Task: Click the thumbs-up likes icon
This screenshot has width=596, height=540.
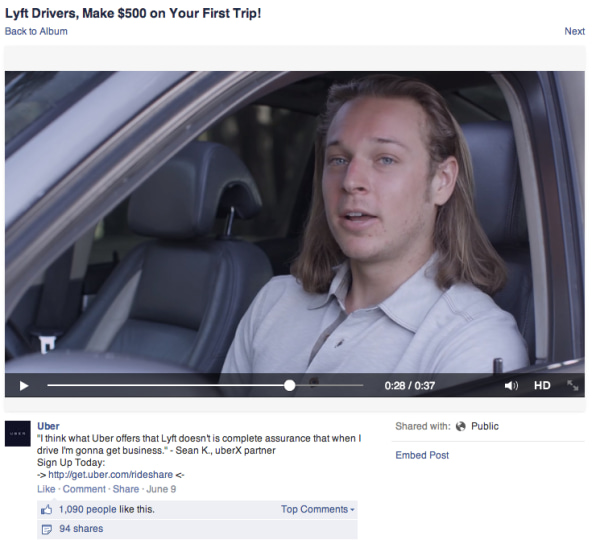Action: tap(46, 510)
